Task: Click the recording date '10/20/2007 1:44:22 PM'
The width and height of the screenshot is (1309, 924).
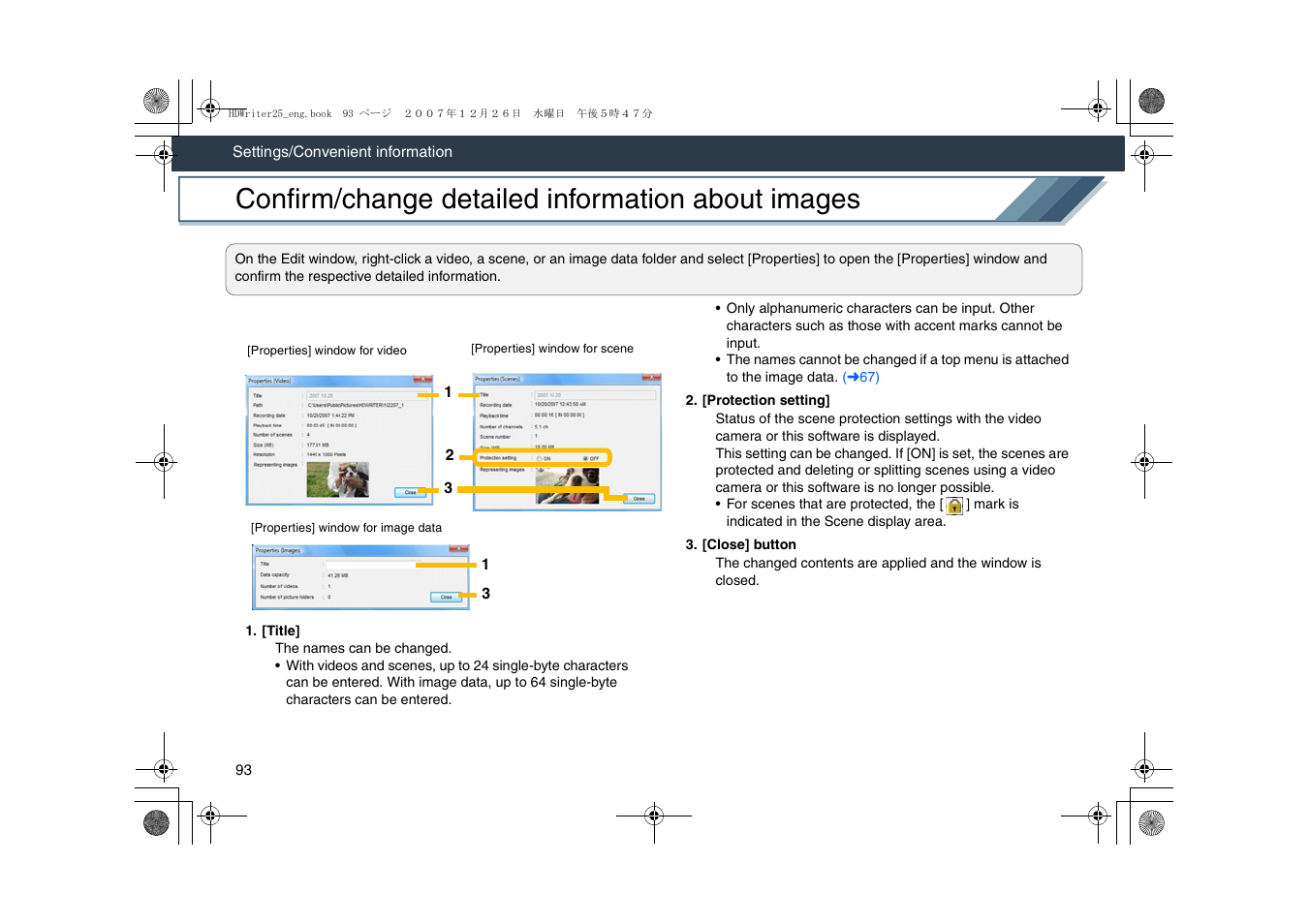Action: 330,416
